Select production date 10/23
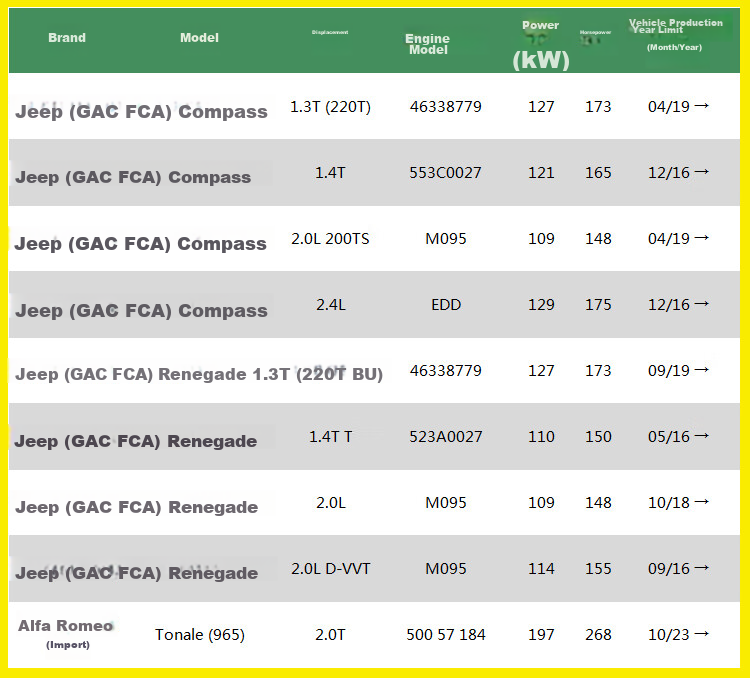This screenshot has width=750, height=678. [678, 634]
